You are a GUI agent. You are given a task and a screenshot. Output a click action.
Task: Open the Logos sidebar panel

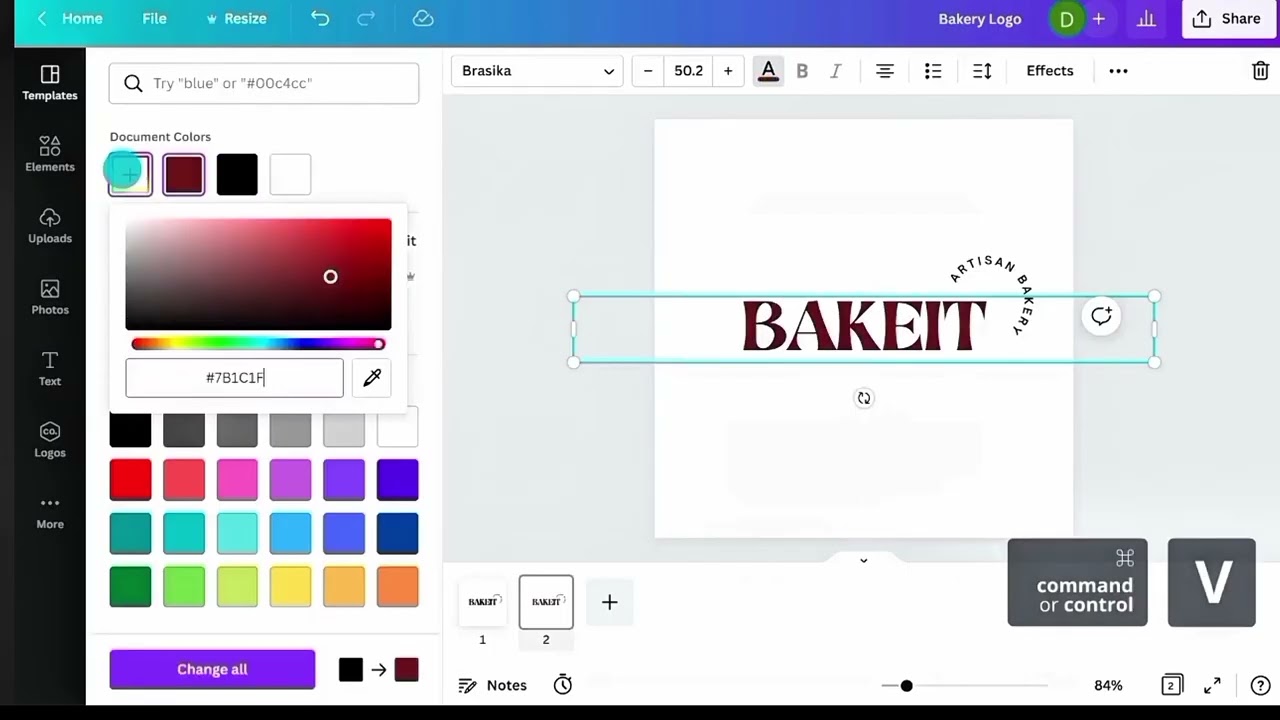50,440
